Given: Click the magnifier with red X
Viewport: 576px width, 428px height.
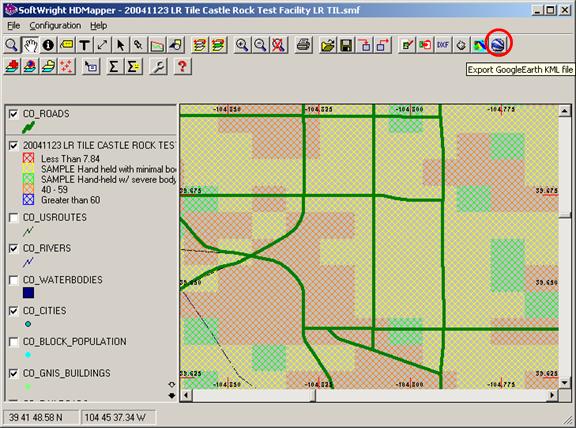Looking at the screenshot, I should point(279,45).
